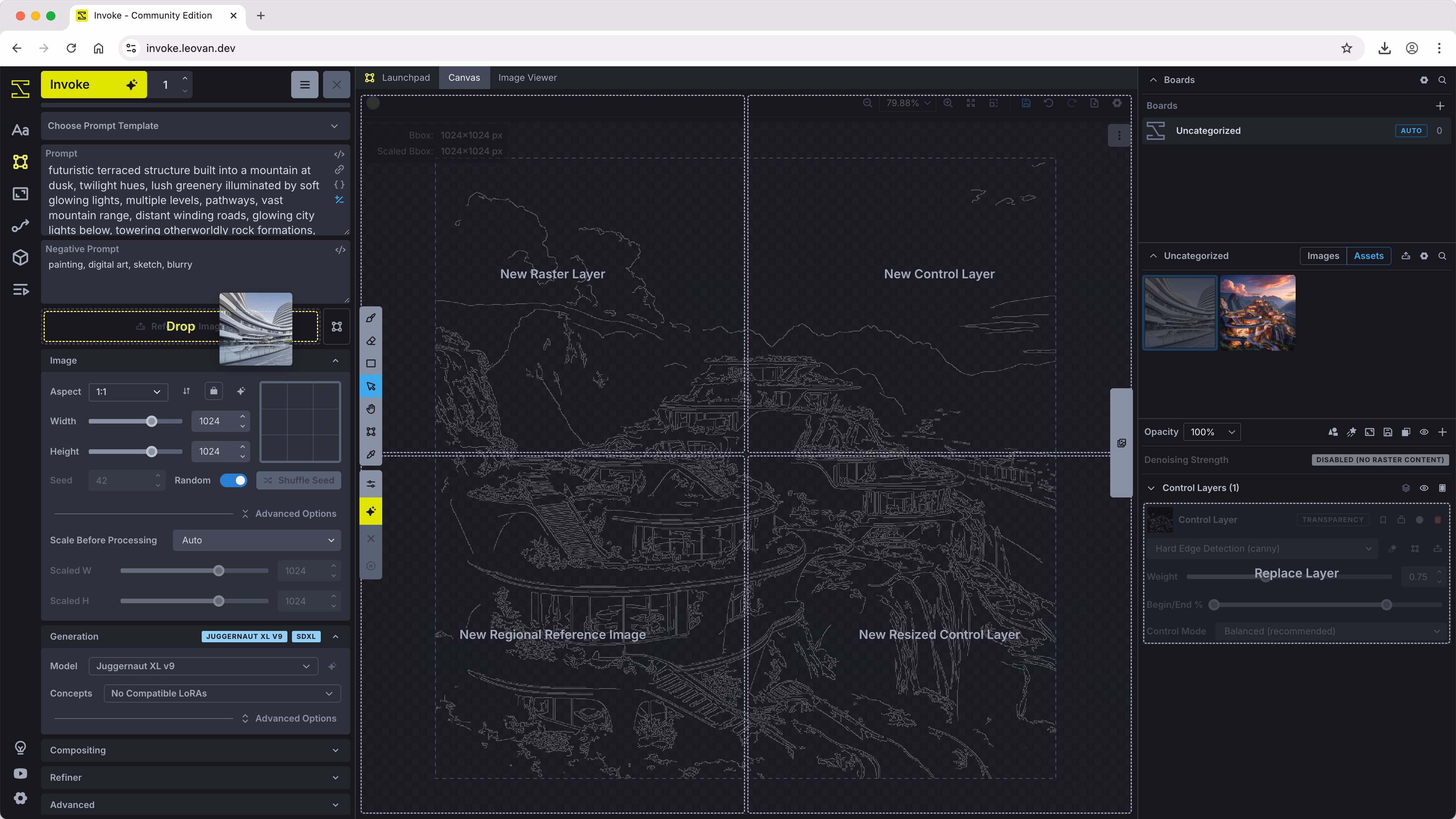Open the Juggernaut XL v9 model dropdown
Image resolution: width=1456 pixels, height=819 pixels.
tap(203, 667)
